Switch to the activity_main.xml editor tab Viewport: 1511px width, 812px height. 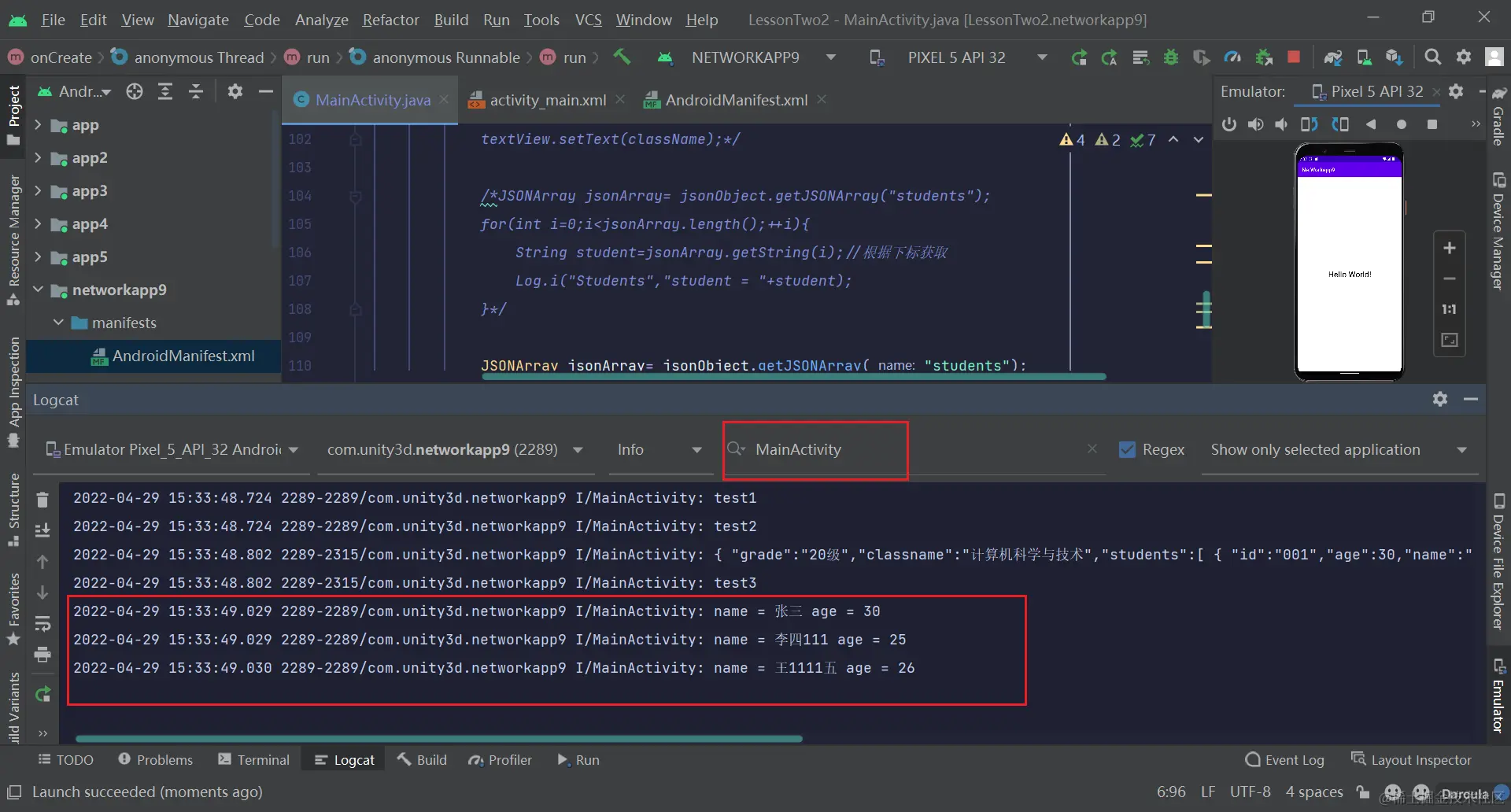point(548,100)
